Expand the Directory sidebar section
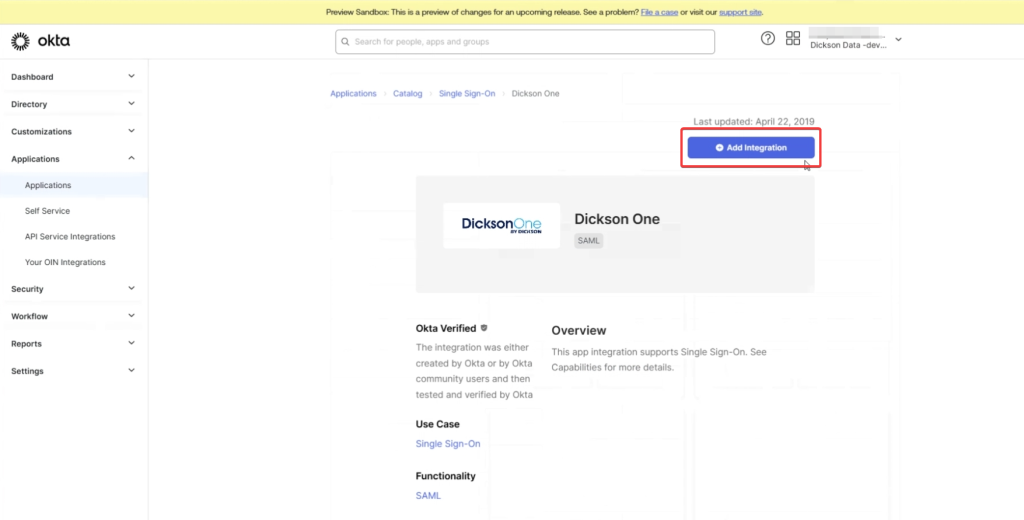Viewport: 1024px width, 520px height. click(73, 104)
